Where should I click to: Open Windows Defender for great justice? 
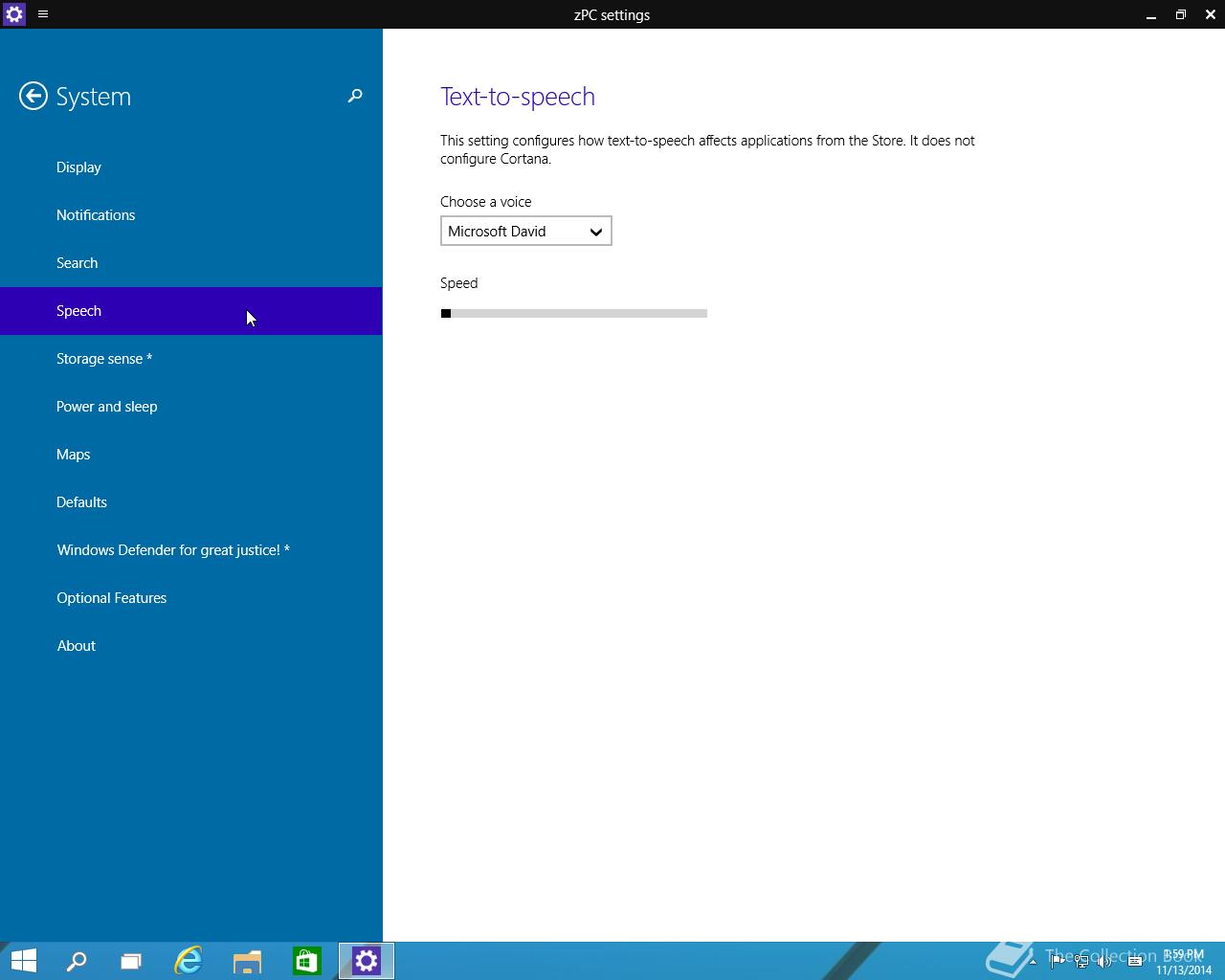tap(191, 550)
